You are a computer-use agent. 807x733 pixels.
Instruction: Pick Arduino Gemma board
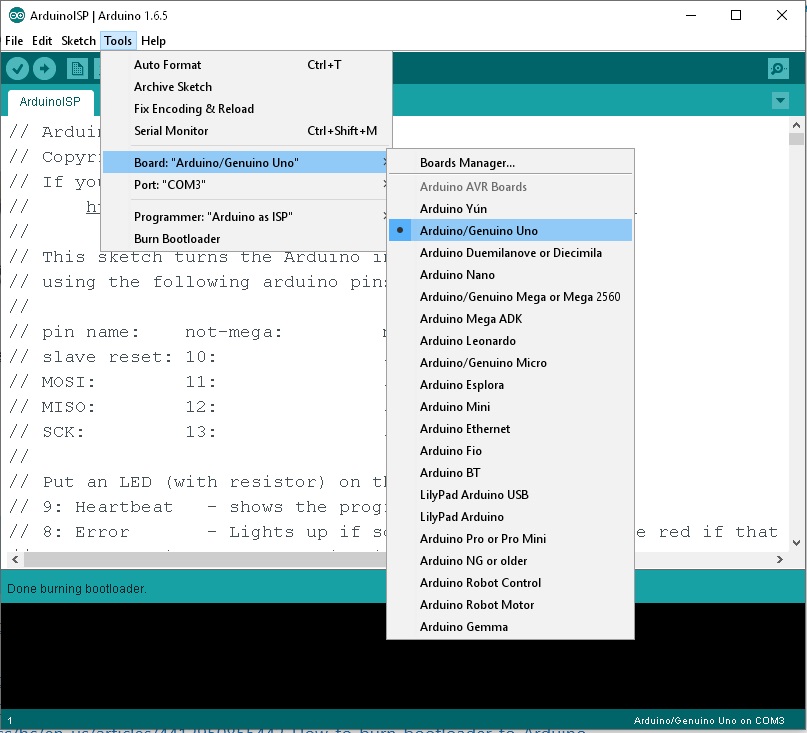(x=510, y=627)
